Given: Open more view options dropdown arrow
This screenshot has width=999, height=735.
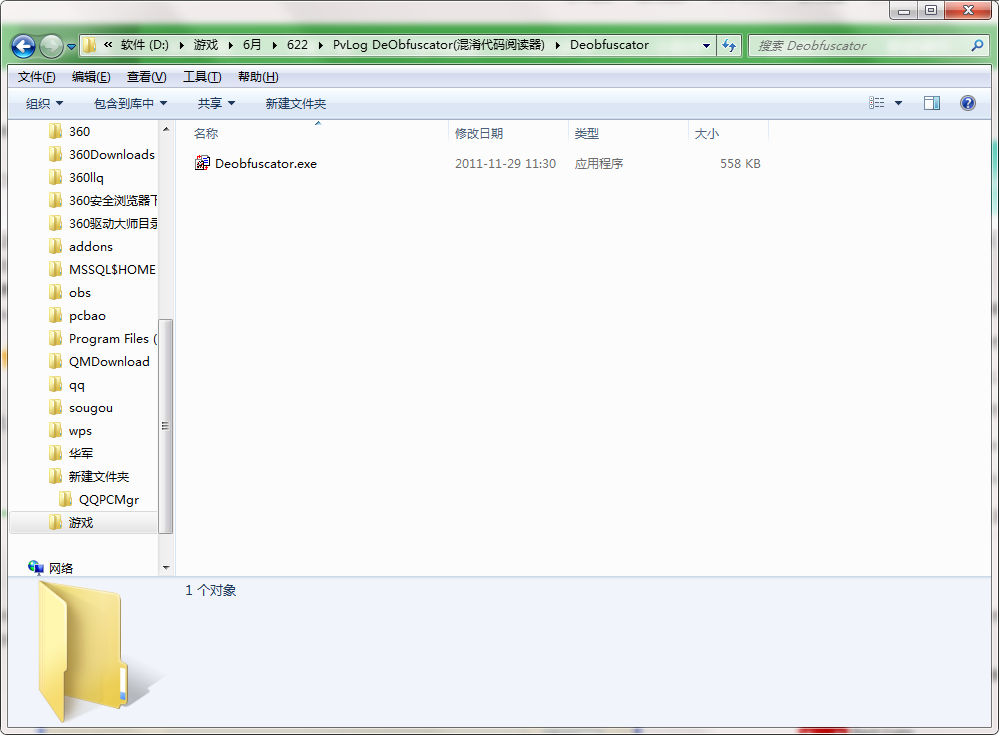Looking at the screenshot, I should [898, 103].
